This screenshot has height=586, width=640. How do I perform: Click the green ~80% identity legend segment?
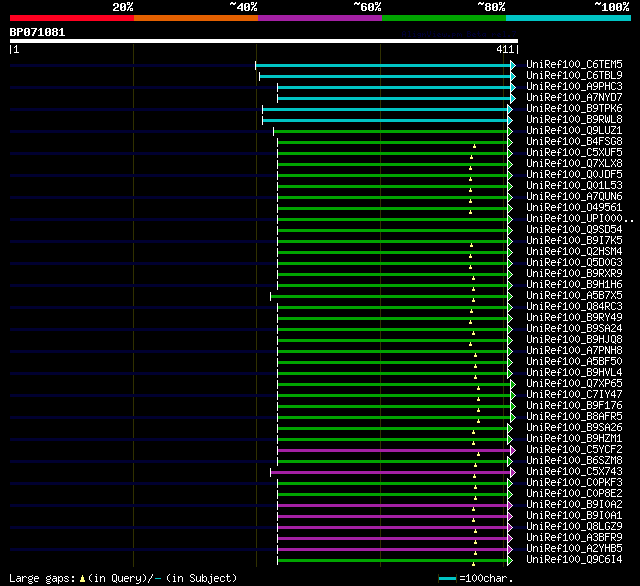coord(444,18)
